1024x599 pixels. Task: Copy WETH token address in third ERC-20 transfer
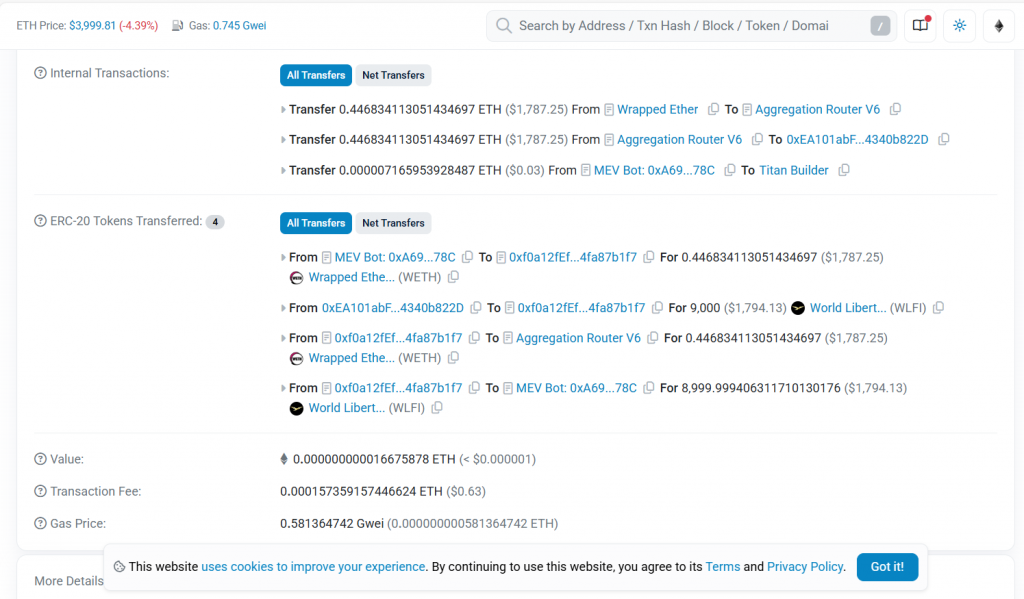[x=453, y=358]
